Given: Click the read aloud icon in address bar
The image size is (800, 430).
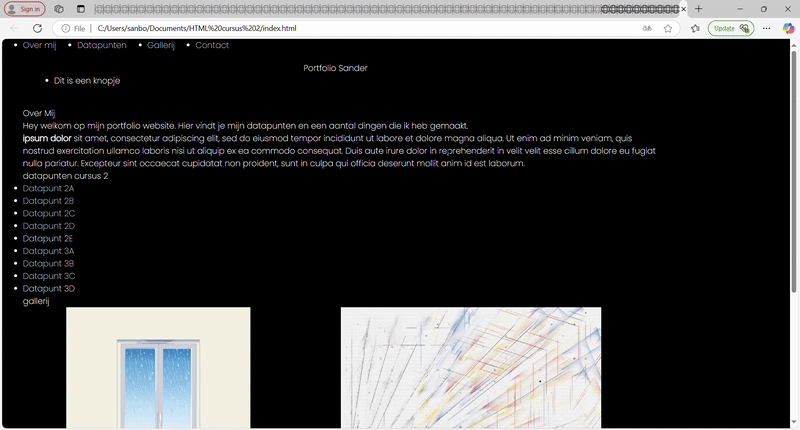Looking at the screenshot, I should pos(647,28).
